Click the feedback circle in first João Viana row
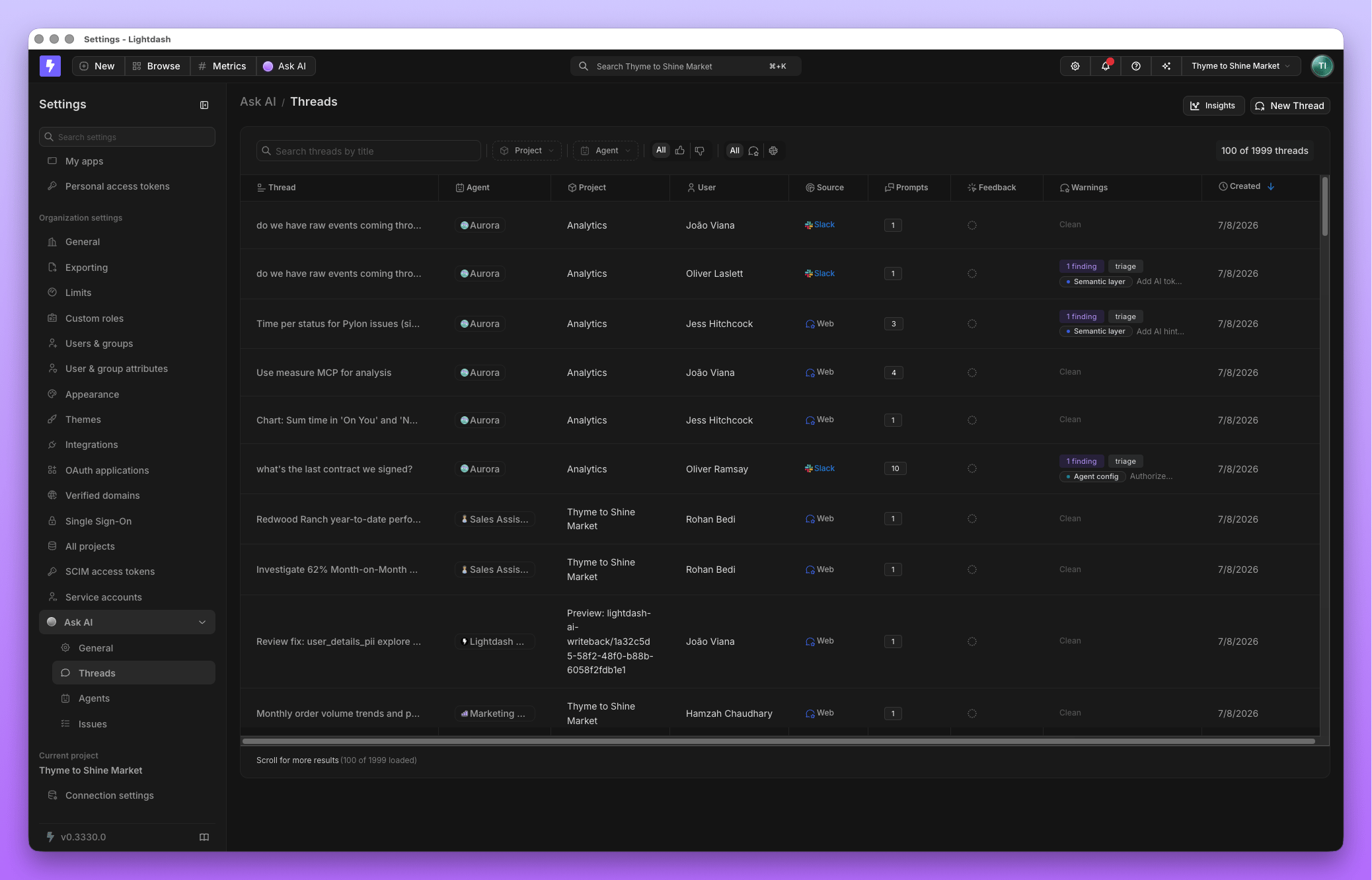 pos(972,225)
